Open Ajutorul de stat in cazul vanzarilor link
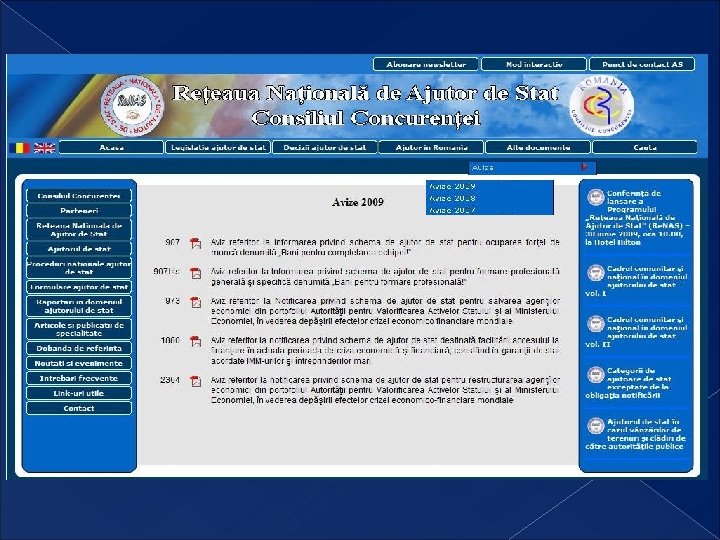Viewport: 720px width, 540px height. [637, 433]
